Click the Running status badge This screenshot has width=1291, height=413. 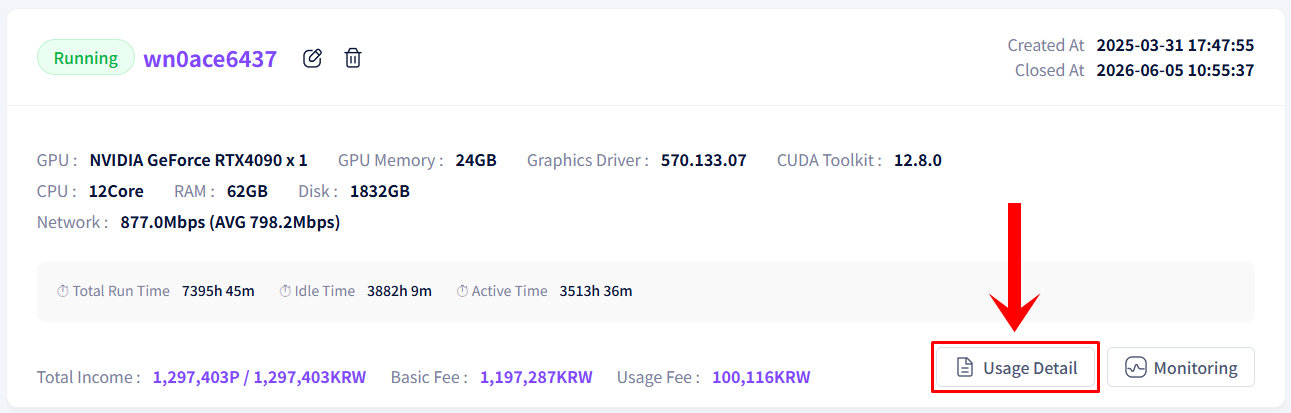(86, 58)
